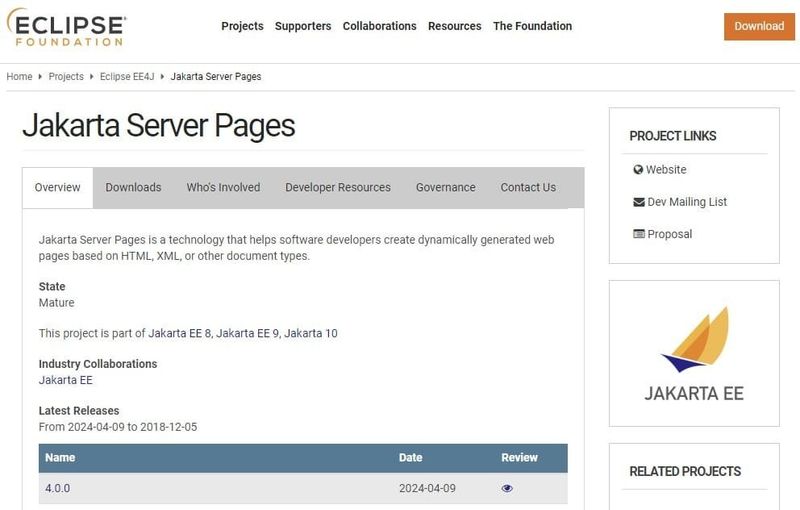Click the Mature state value
Image resolution: width=800 pixels, height=510 pixels.
57,303
